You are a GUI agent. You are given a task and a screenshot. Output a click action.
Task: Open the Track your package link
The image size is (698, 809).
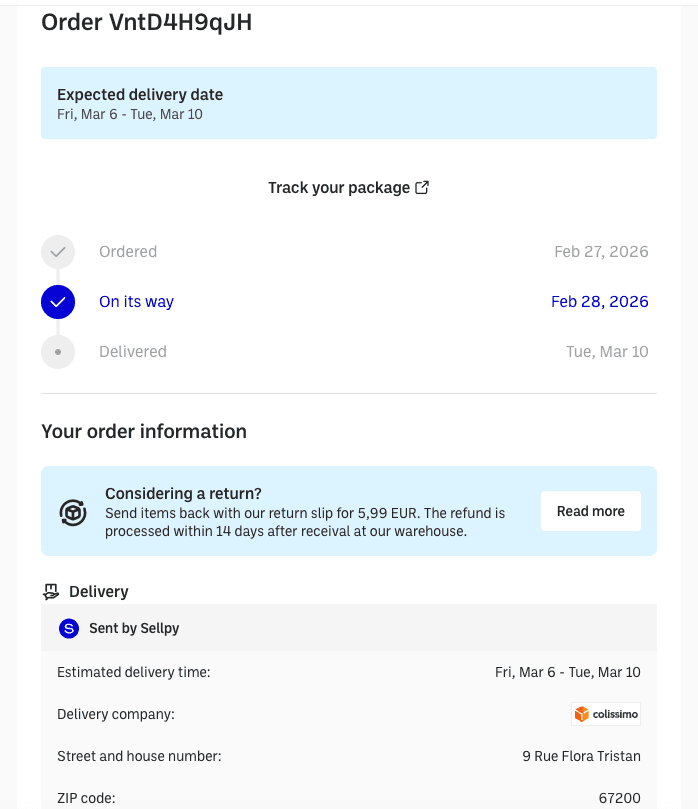click(339, 188)
